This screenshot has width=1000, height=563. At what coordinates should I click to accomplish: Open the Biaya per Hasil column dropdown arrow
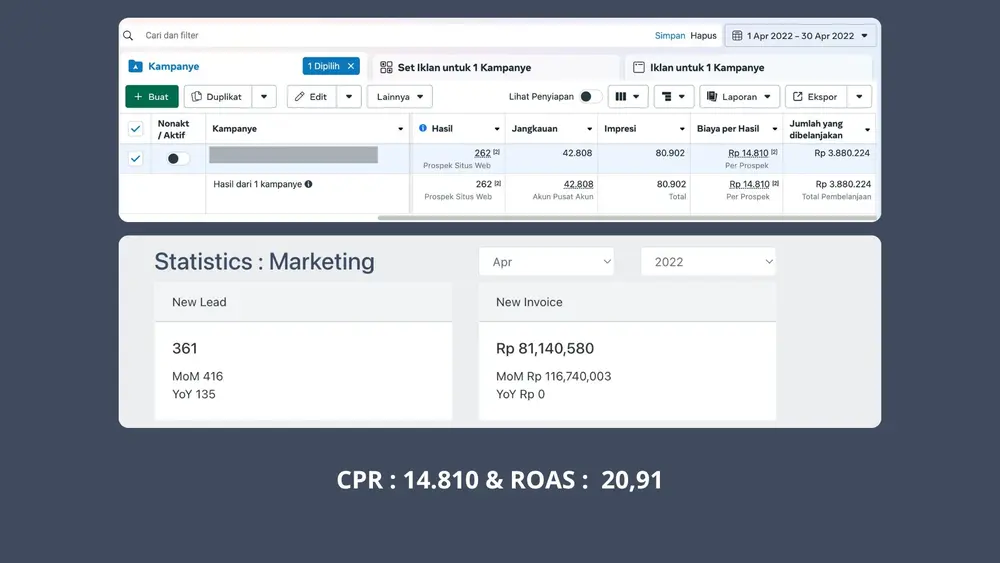[x=775, y=129]
